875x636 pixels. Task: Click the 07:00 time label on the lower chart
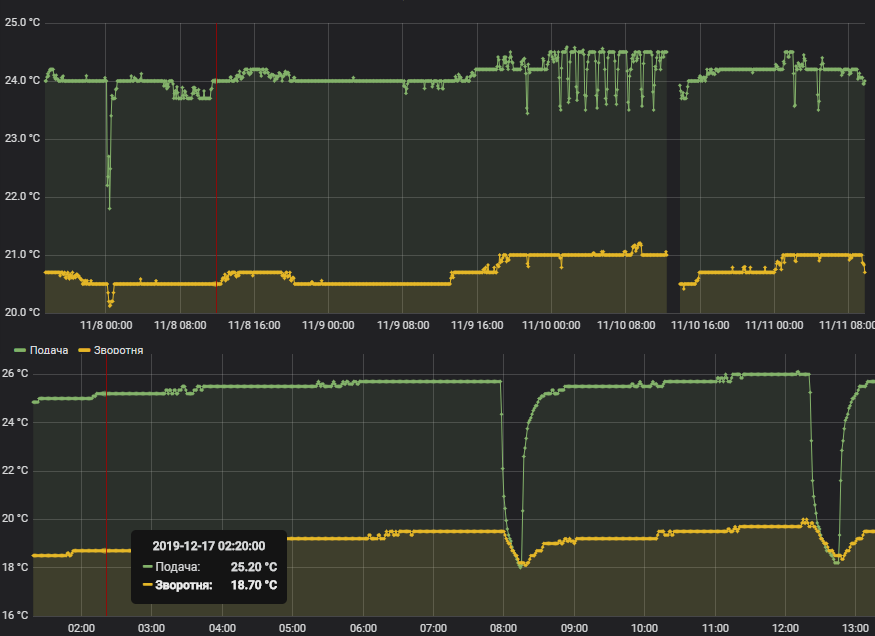(434, 629)
